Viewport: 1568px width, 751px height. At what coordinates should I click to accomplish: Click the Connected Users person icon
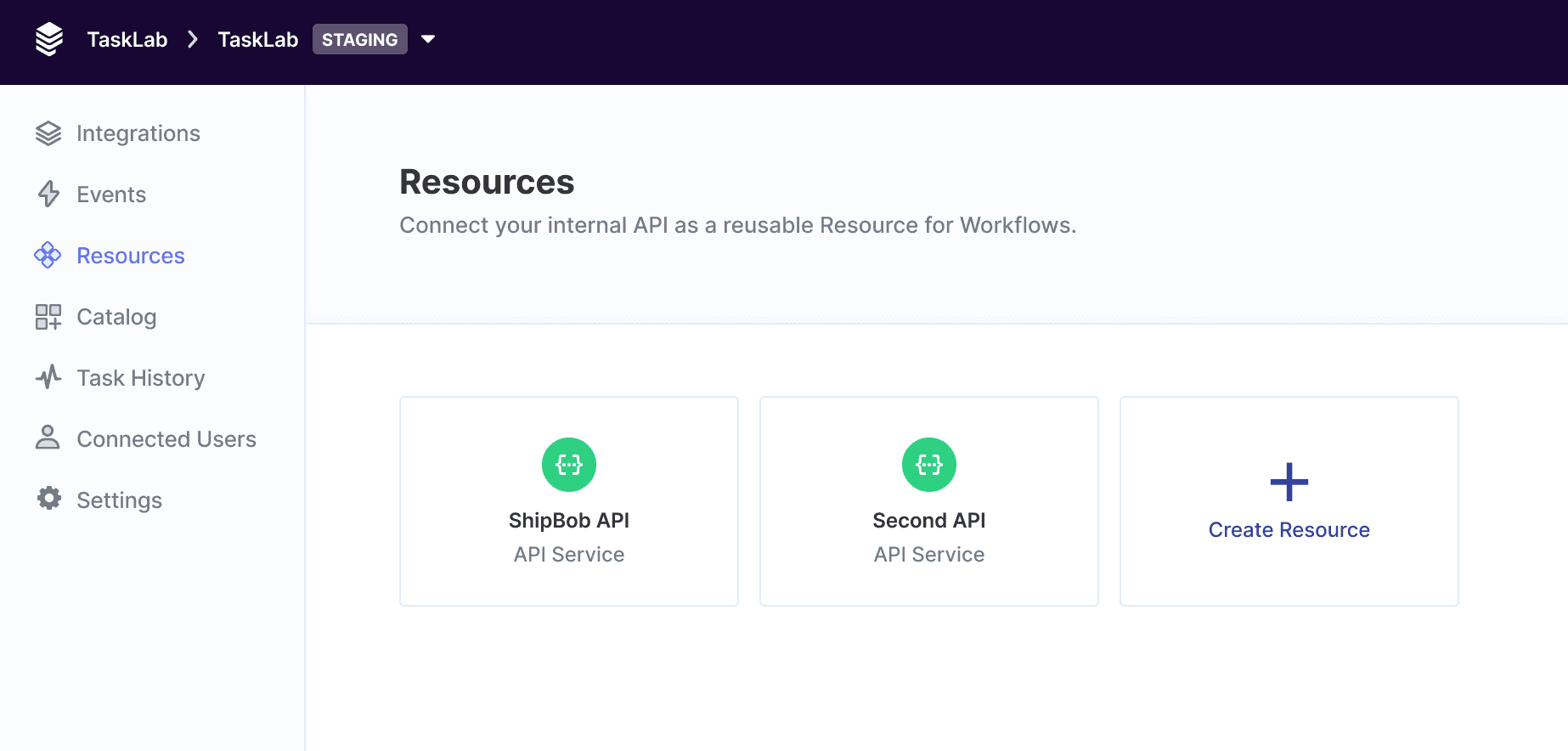click(x=48, y=438)
